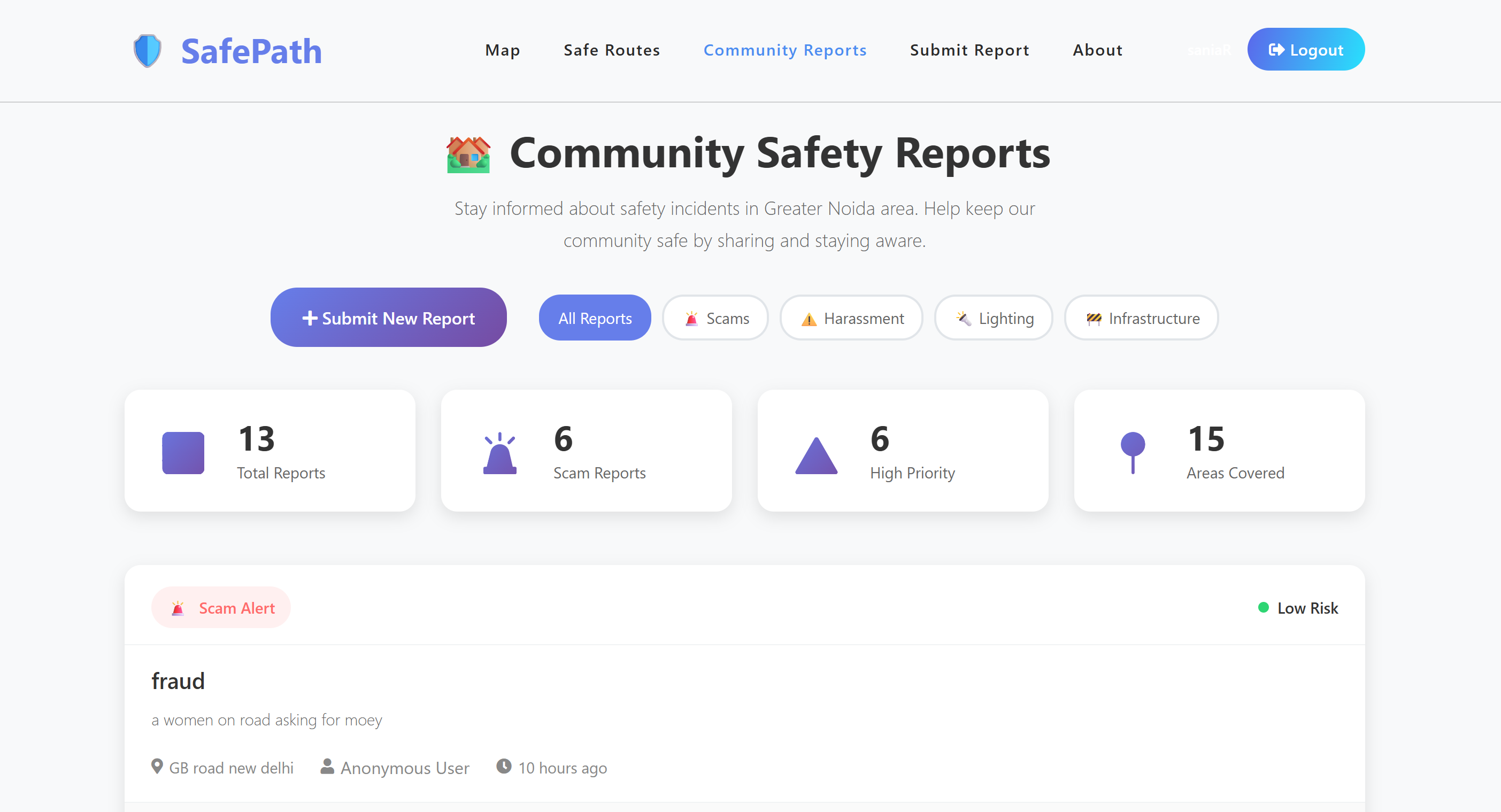The height and width of the screenshot is (812, 1501).
Task: Click the user icon beside Anonymous User
Action: click(x=327, y=766)
